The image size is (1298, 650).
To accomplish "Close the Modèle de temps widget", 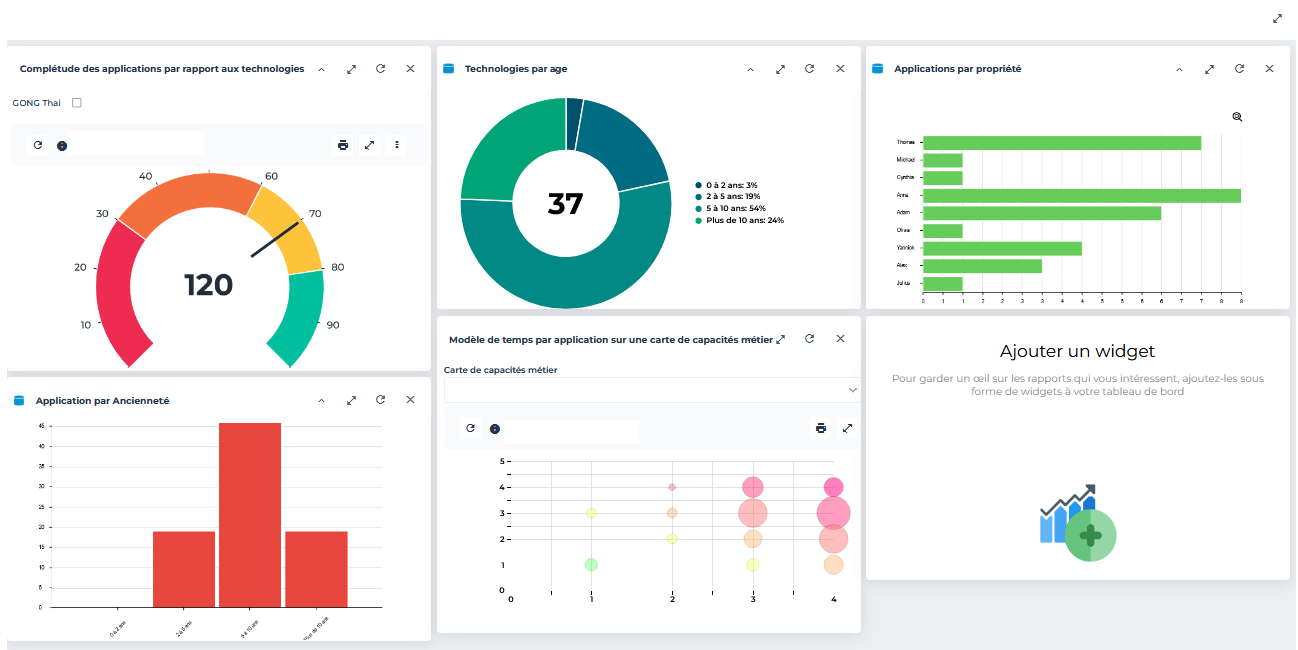I will coord(840,339).
